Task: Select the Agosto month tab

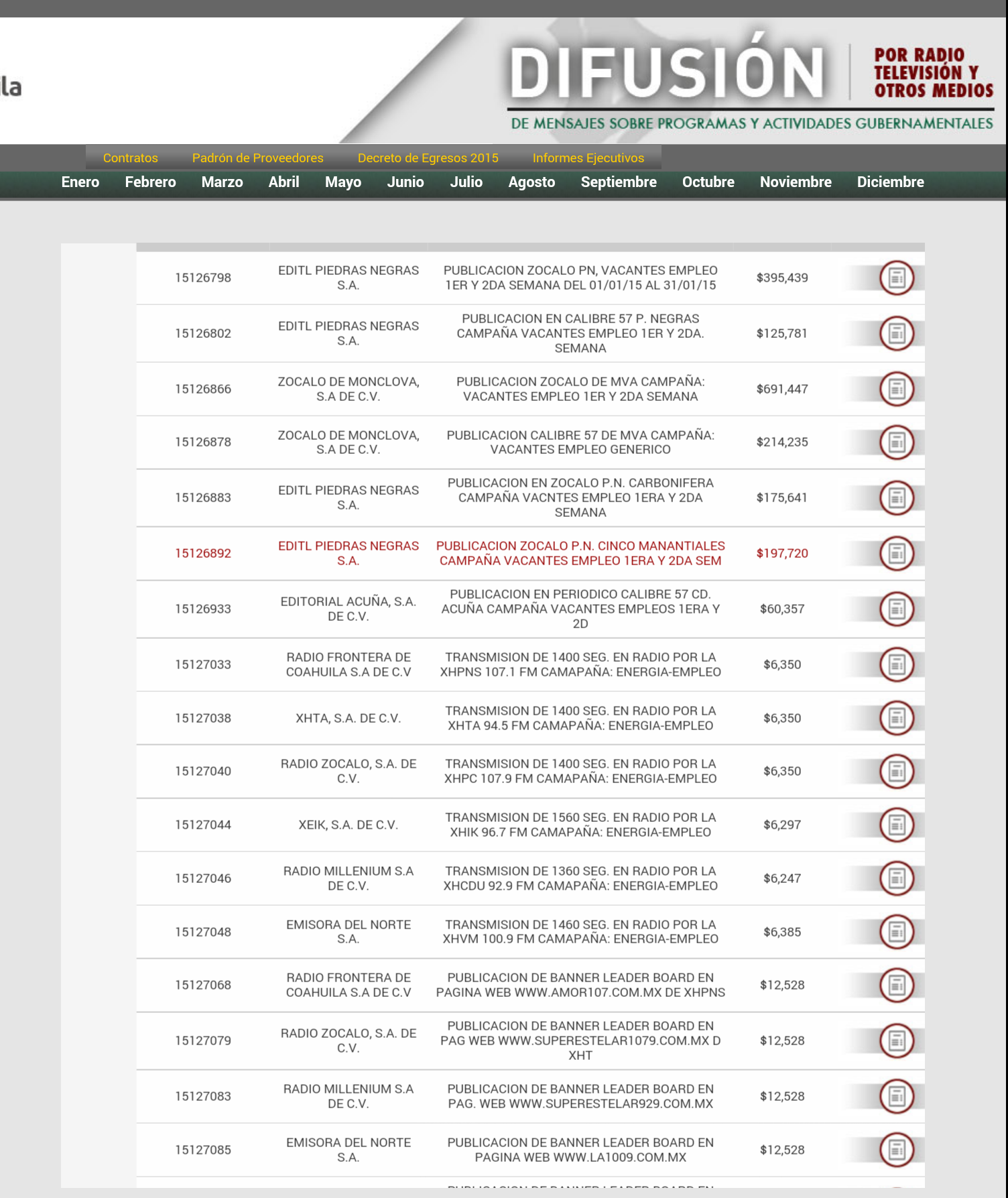Action: pos(531,182)
